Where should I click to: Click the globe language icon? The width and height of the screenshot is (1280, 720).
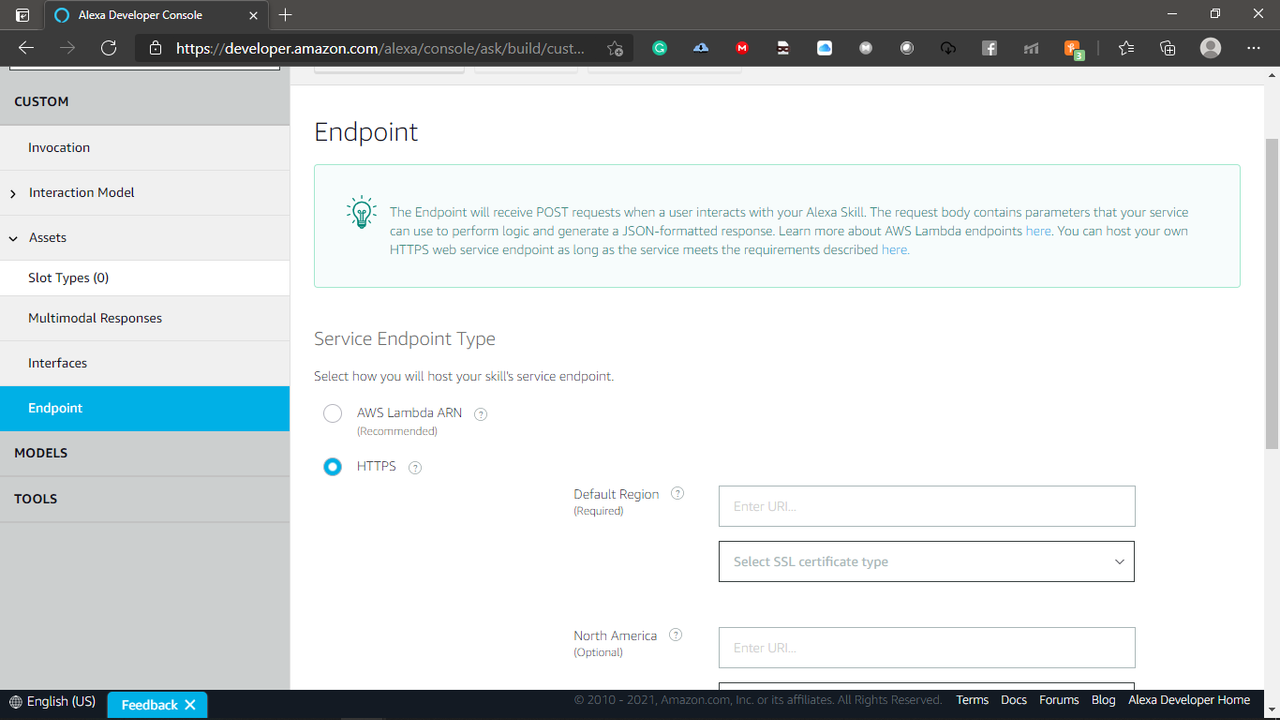(15, 702)
